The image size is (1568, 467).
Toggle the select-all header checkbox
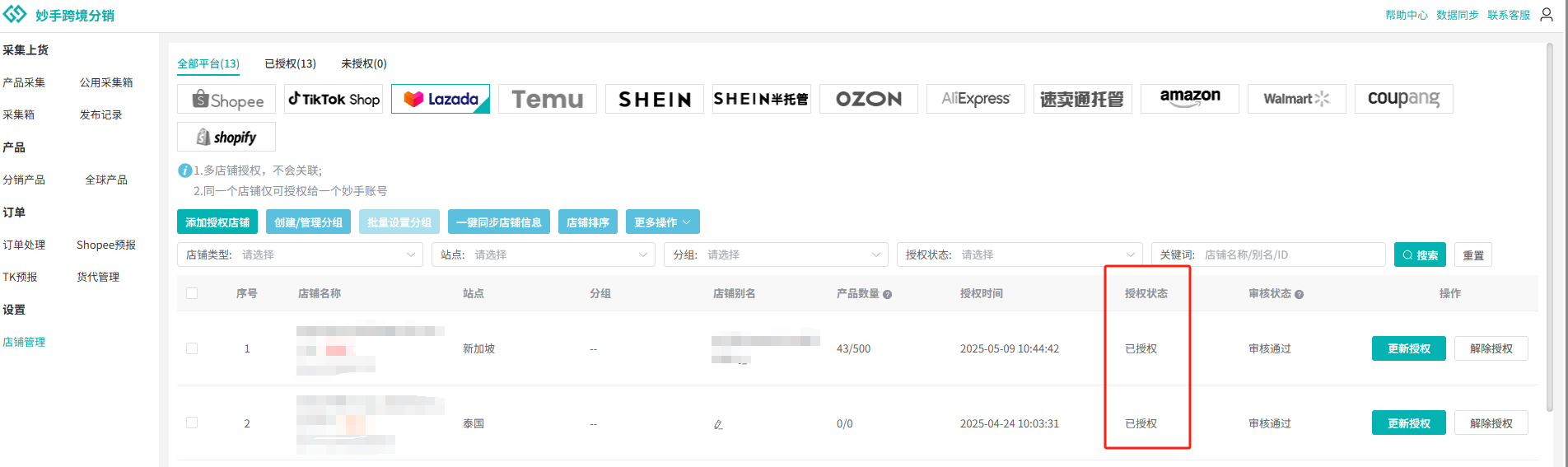pos(192,293)
